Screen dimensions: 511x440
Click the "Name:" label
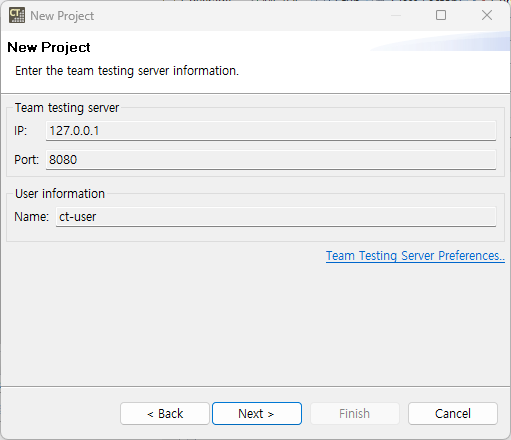pos(32,217)
